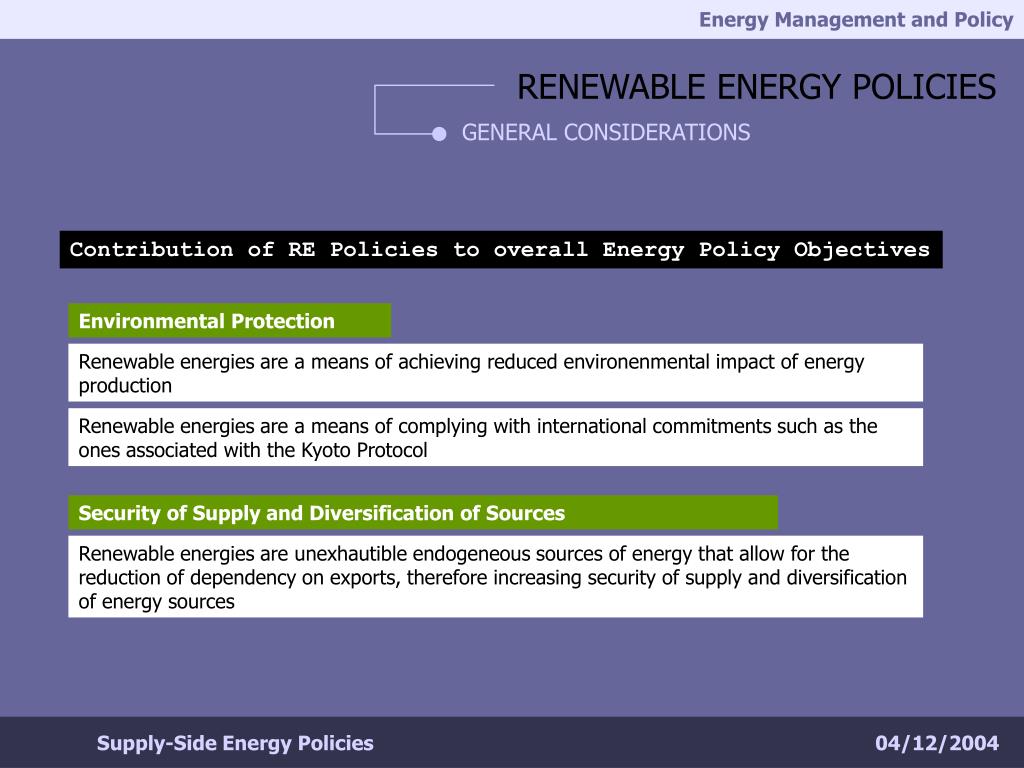Select the 'reduced environenmental impact' text box
Viewport: 1024px width, 768px height.
point(496,373)
